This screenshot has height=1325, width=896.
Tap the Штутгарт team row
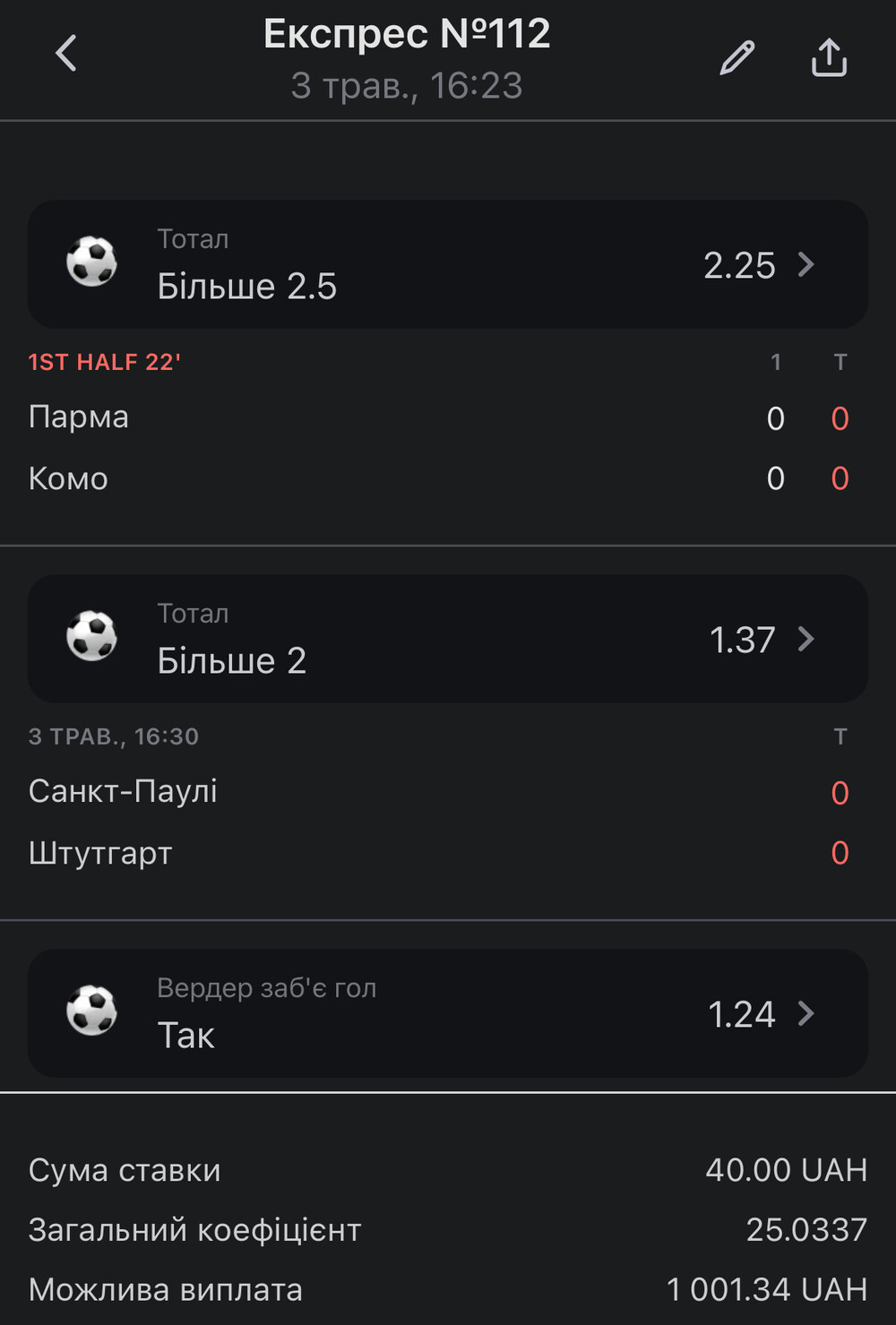click(448, 852)
